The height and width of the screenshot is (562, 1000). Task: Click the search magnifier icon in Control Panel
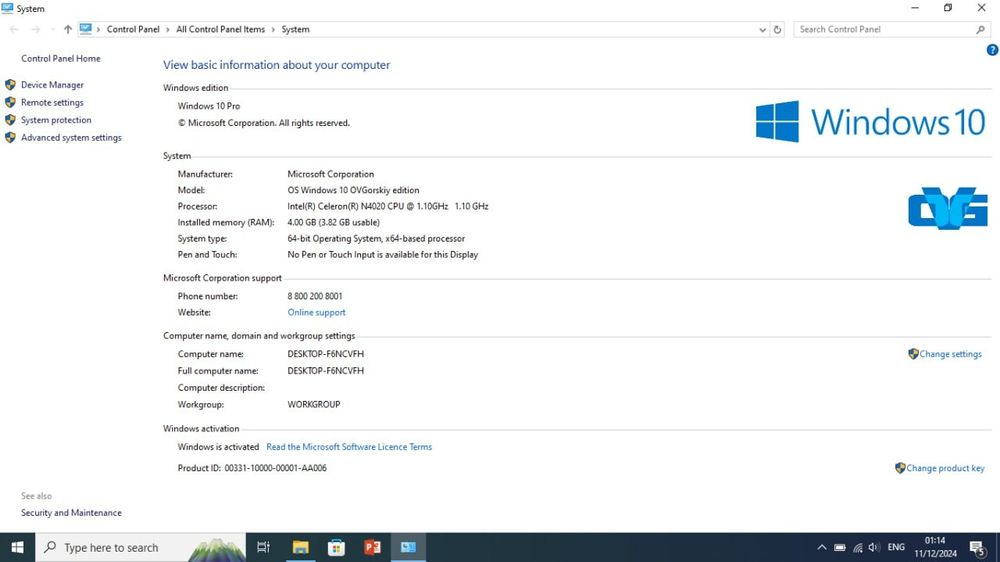980,29
